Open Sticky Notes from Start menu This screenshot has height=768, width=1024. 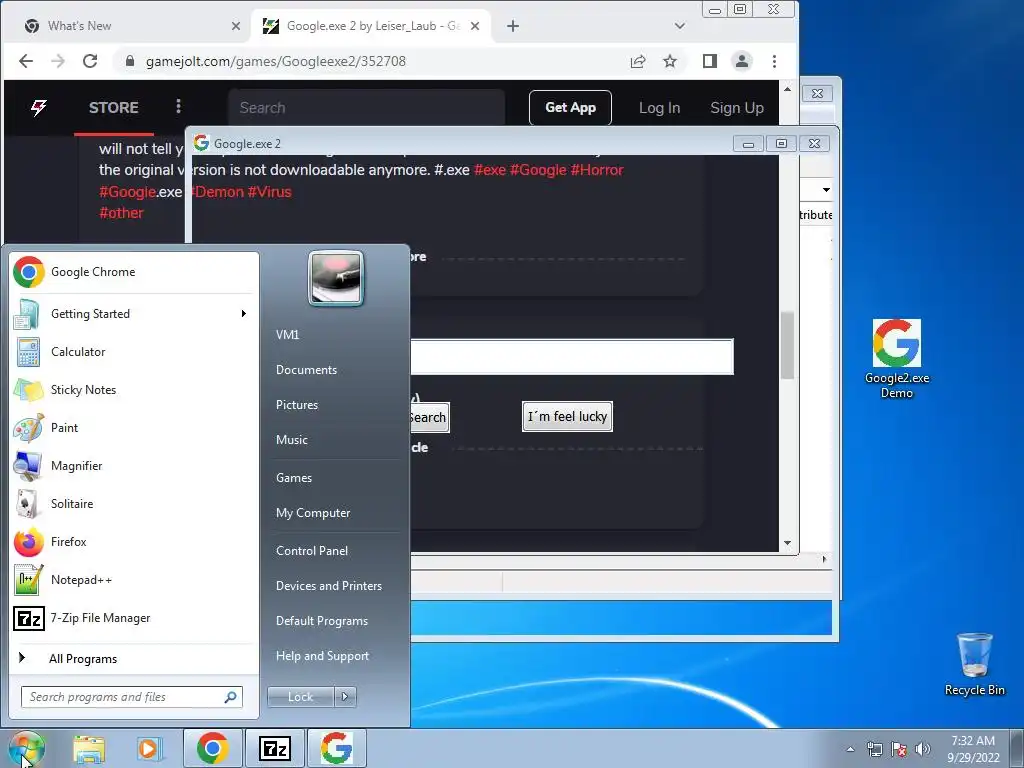click(x=134, y=390)
